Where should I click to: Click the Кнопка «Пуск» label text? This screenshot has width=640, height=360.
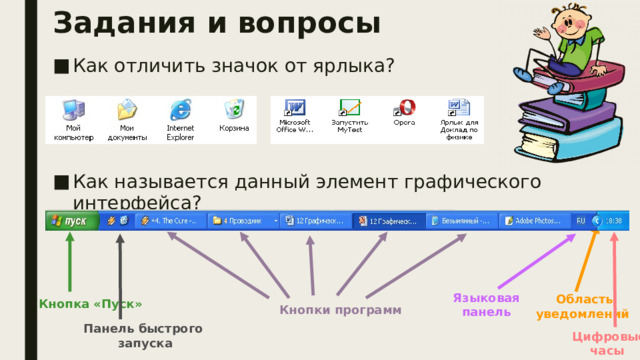(91, 304)
